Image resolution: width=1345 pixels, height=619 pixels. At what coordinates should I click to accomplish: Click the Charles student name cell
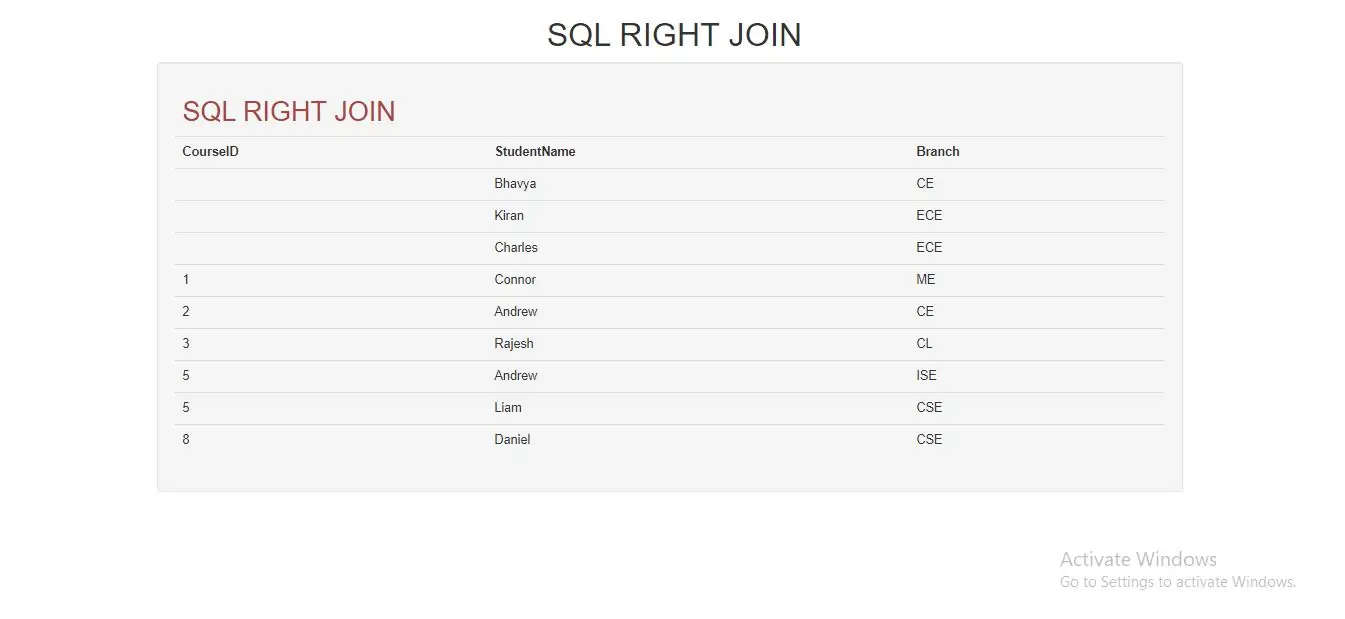coord(516,248)
